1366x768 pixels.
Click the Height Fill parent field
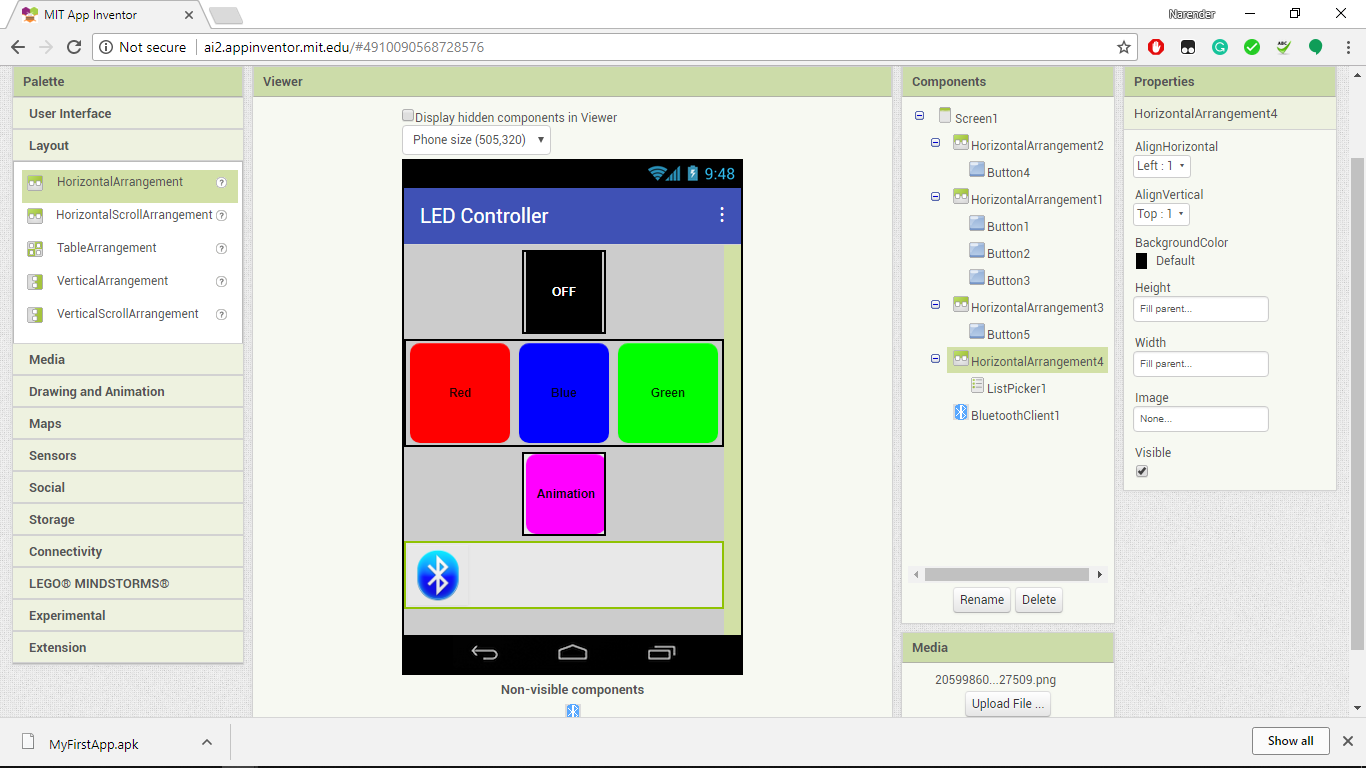[1201, 309]
